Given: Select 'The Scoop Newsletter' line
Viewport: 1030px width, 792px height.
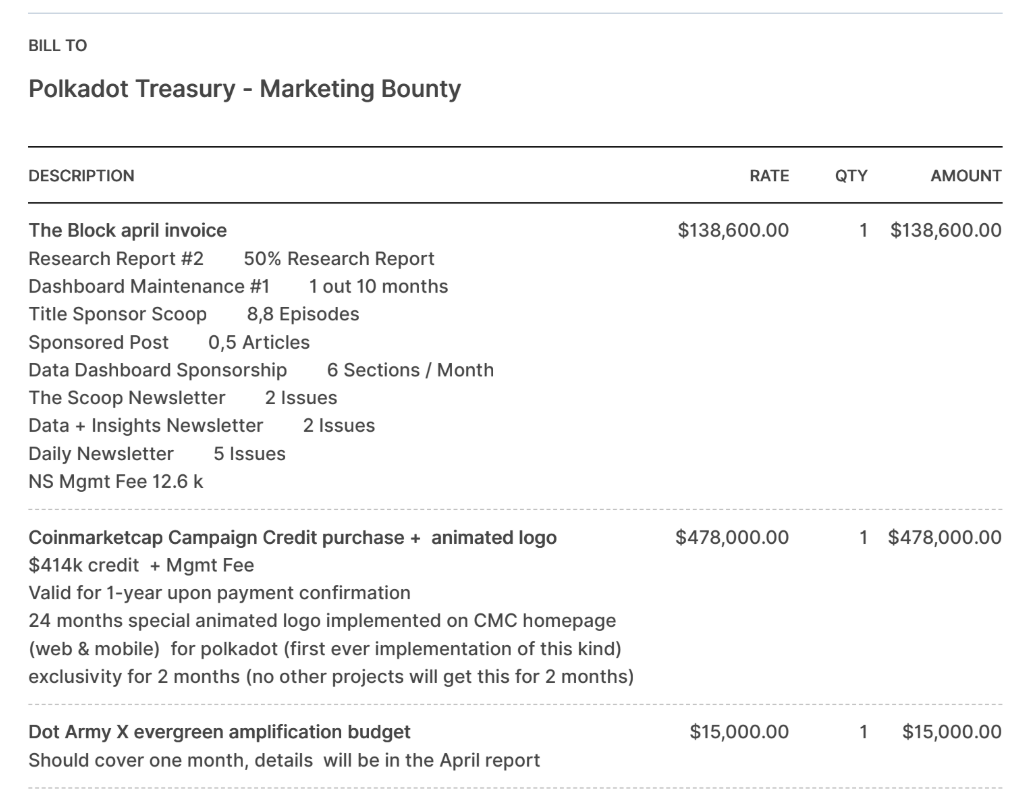Looking at the screenshot, I should pyautogui.click(x=127, y=398).
